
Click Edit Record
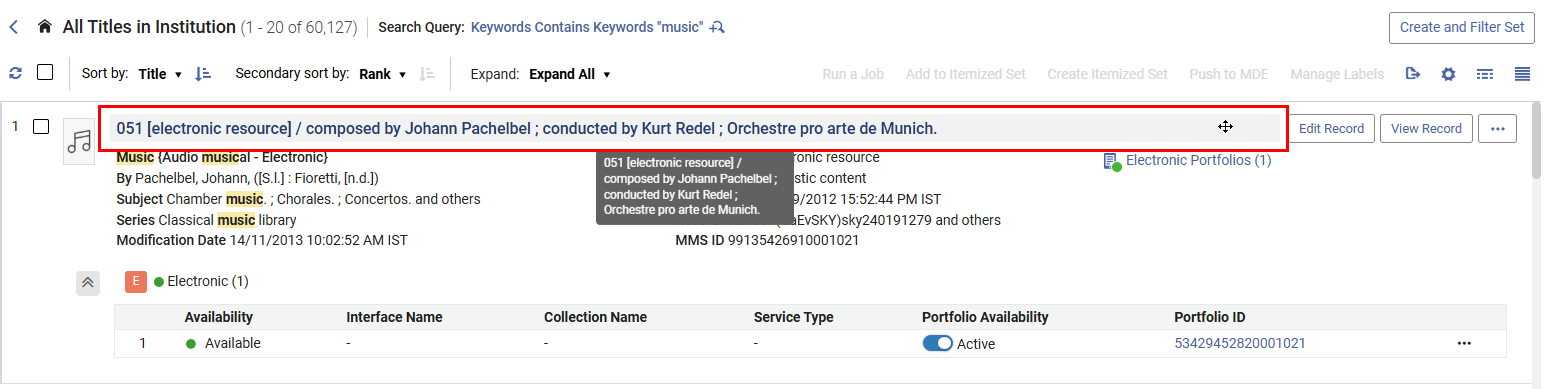(1331, 128)
